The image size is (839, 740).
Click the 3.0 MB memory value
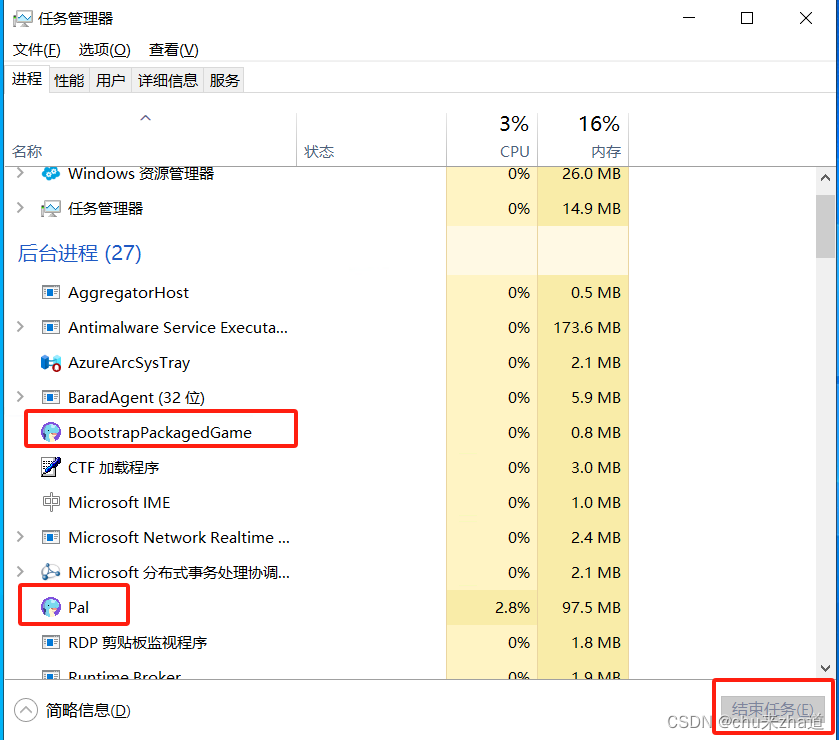(x=596, y=468)
